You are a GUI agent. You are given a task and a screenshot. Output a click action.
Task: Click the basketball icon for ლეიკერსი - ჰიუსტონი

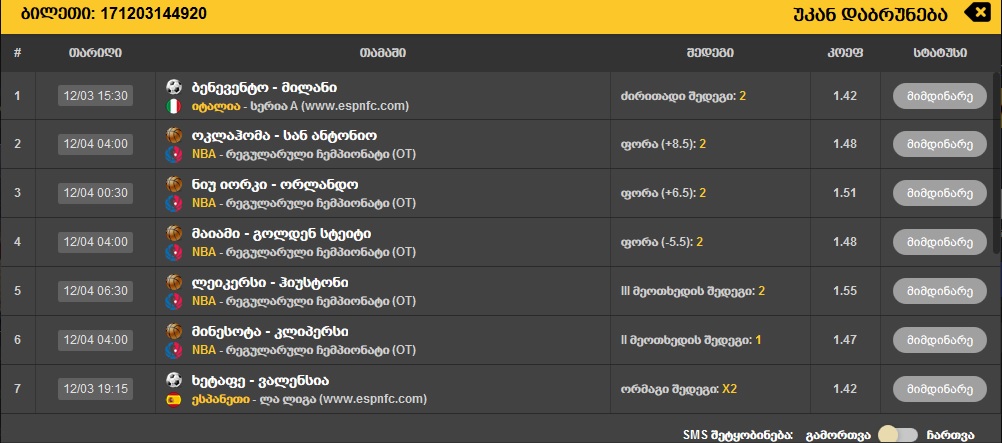tap(174, 283)
